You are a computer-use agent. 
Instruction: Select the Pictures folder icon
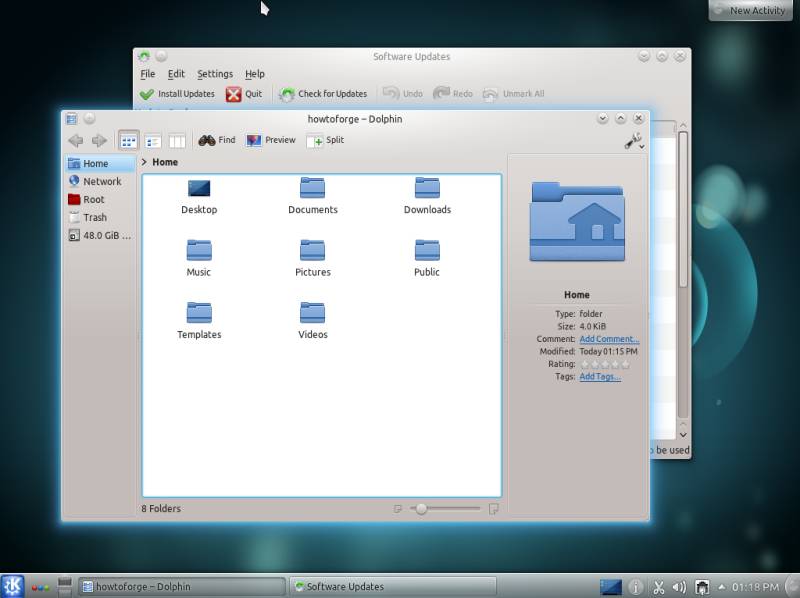point(313,251)
